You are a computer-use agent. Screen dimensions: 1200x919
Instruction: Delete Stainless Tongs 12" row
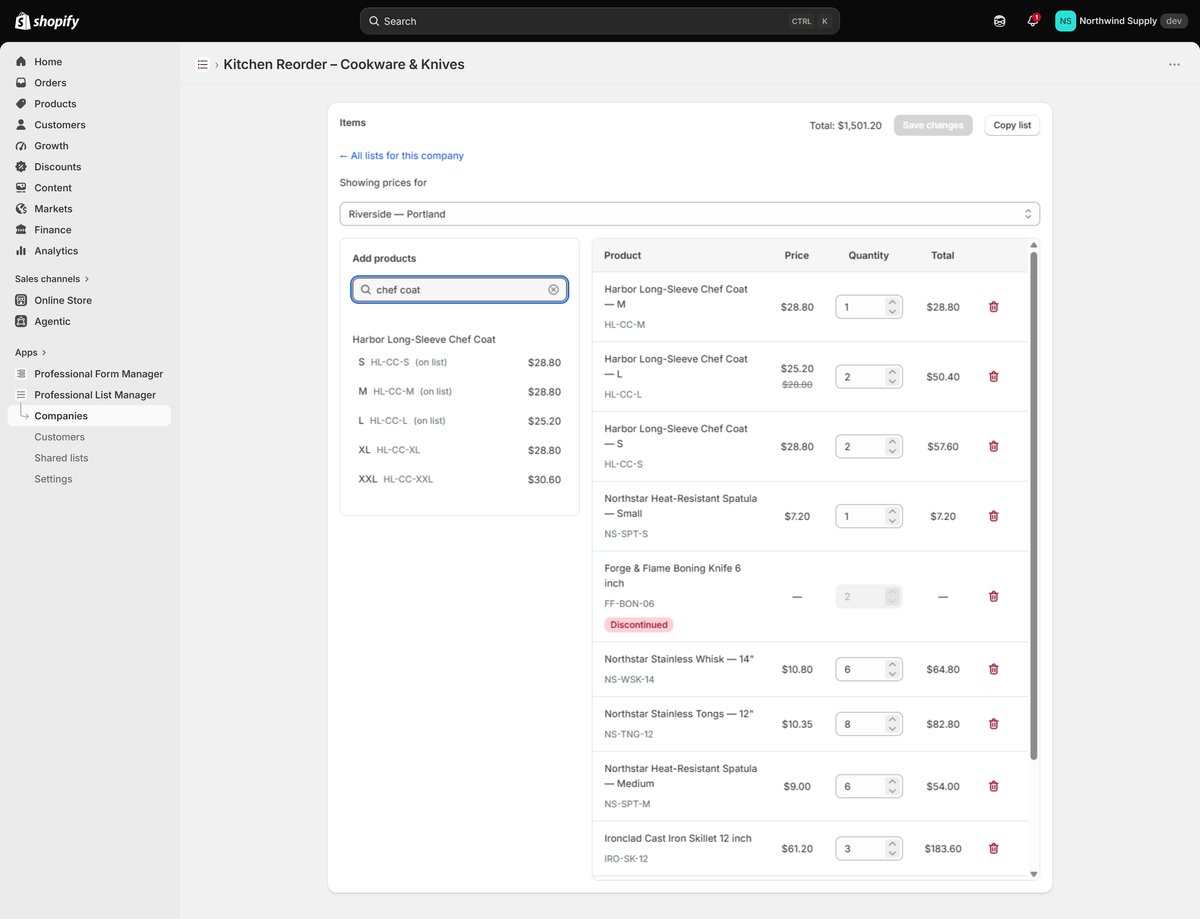coord(993,724)
